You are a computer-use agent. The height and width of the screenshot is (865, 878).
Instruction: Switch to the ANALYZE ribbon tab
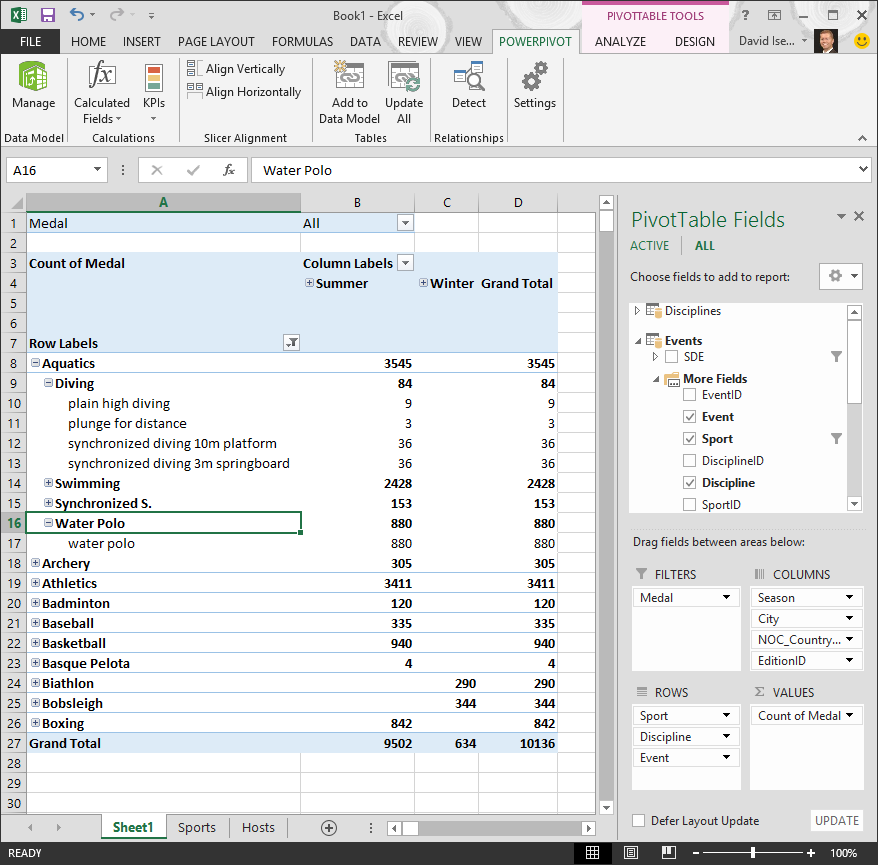click(x=619, y=41)
